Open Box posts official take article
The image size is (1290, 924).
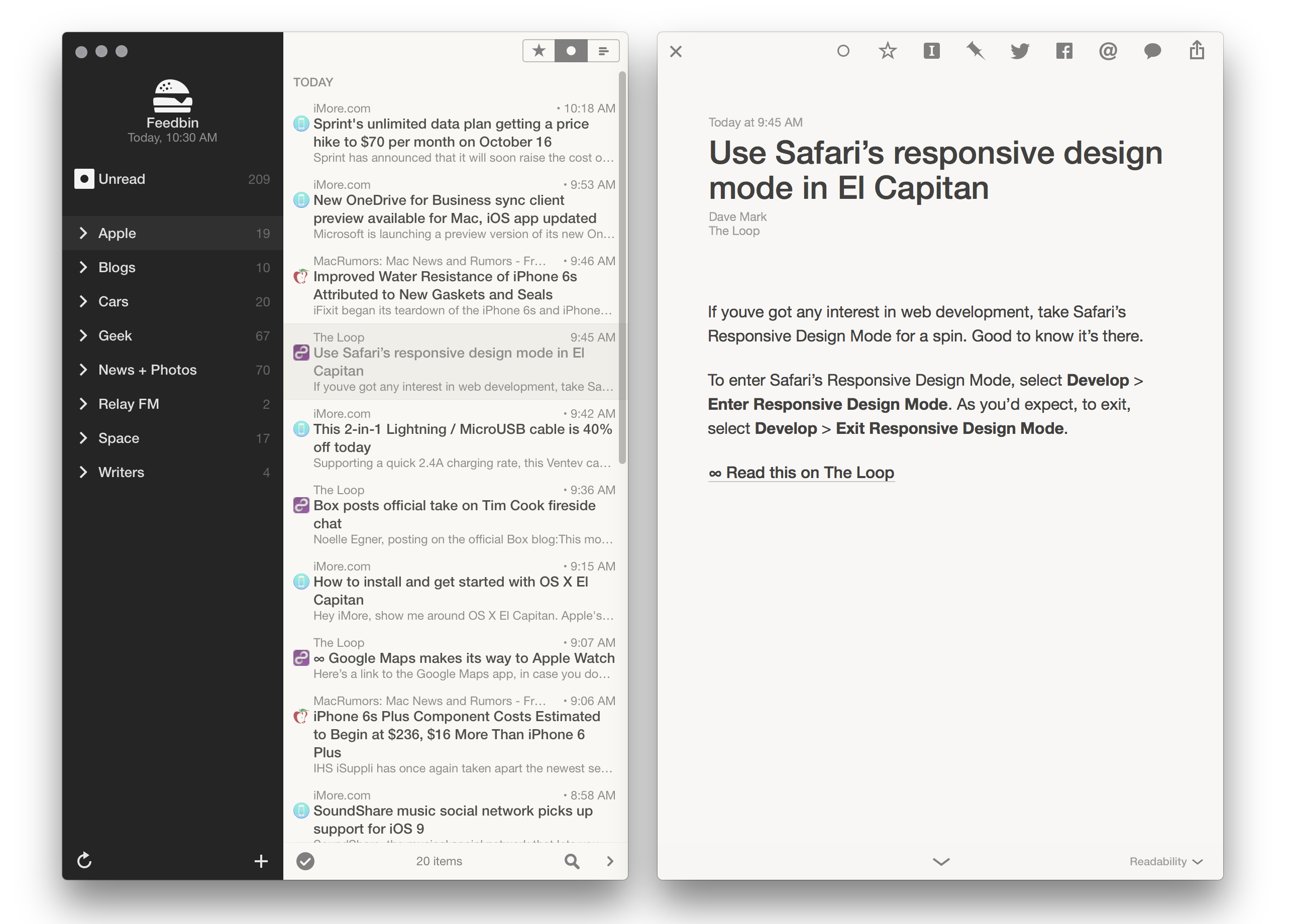click(455, 515)
